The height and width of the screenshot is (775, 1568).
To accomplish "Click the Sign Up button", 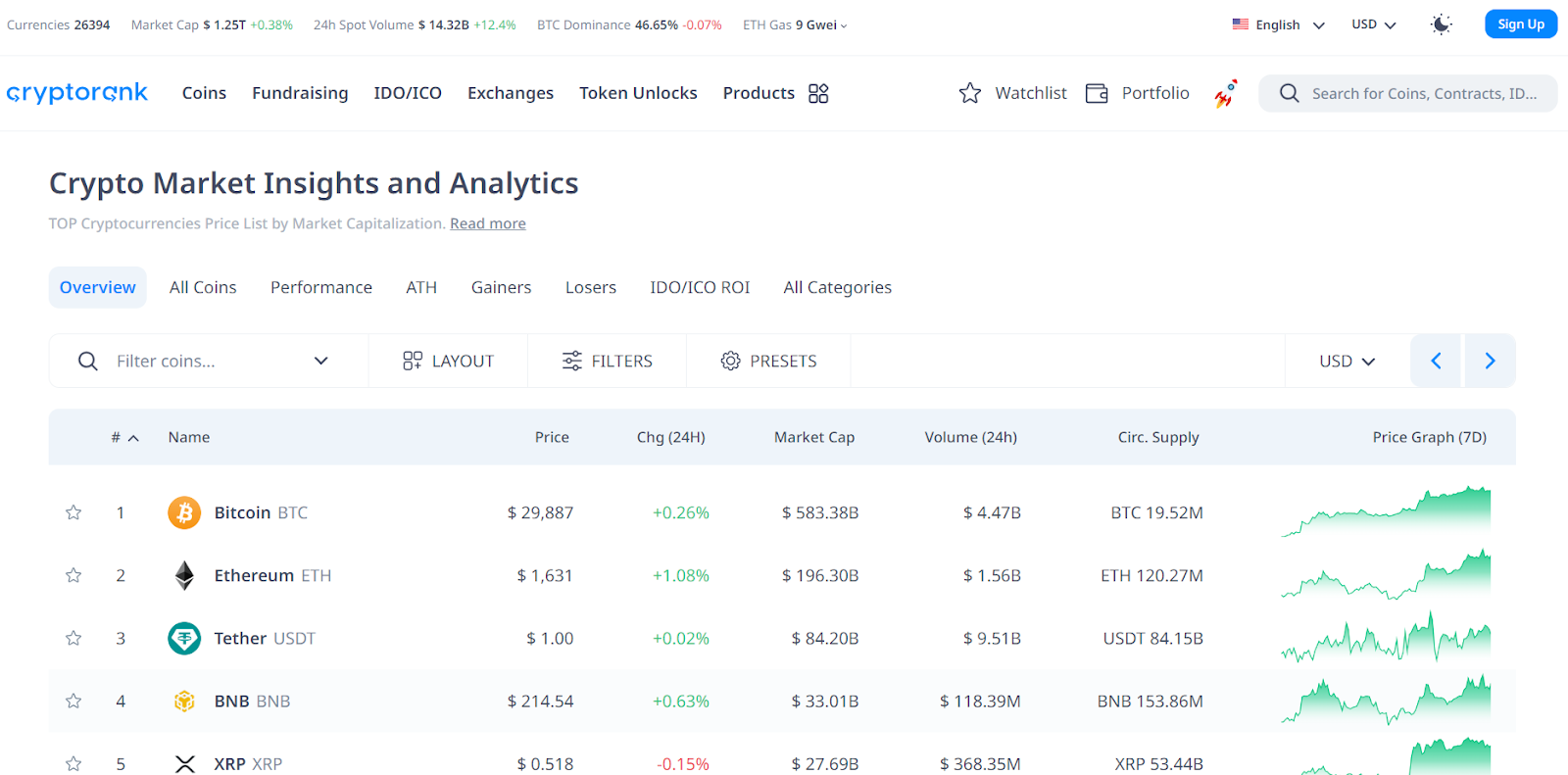I will [x=1521, y=24].
